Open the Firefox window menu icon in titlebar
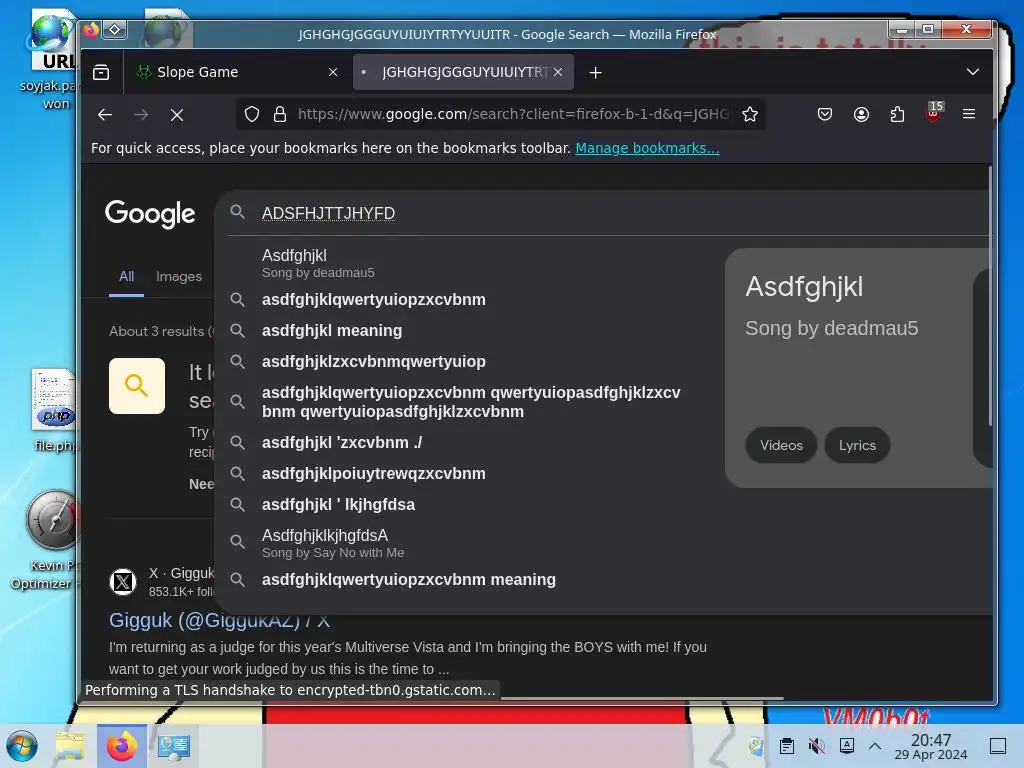The image size is (1024, 768). [91, 30]
